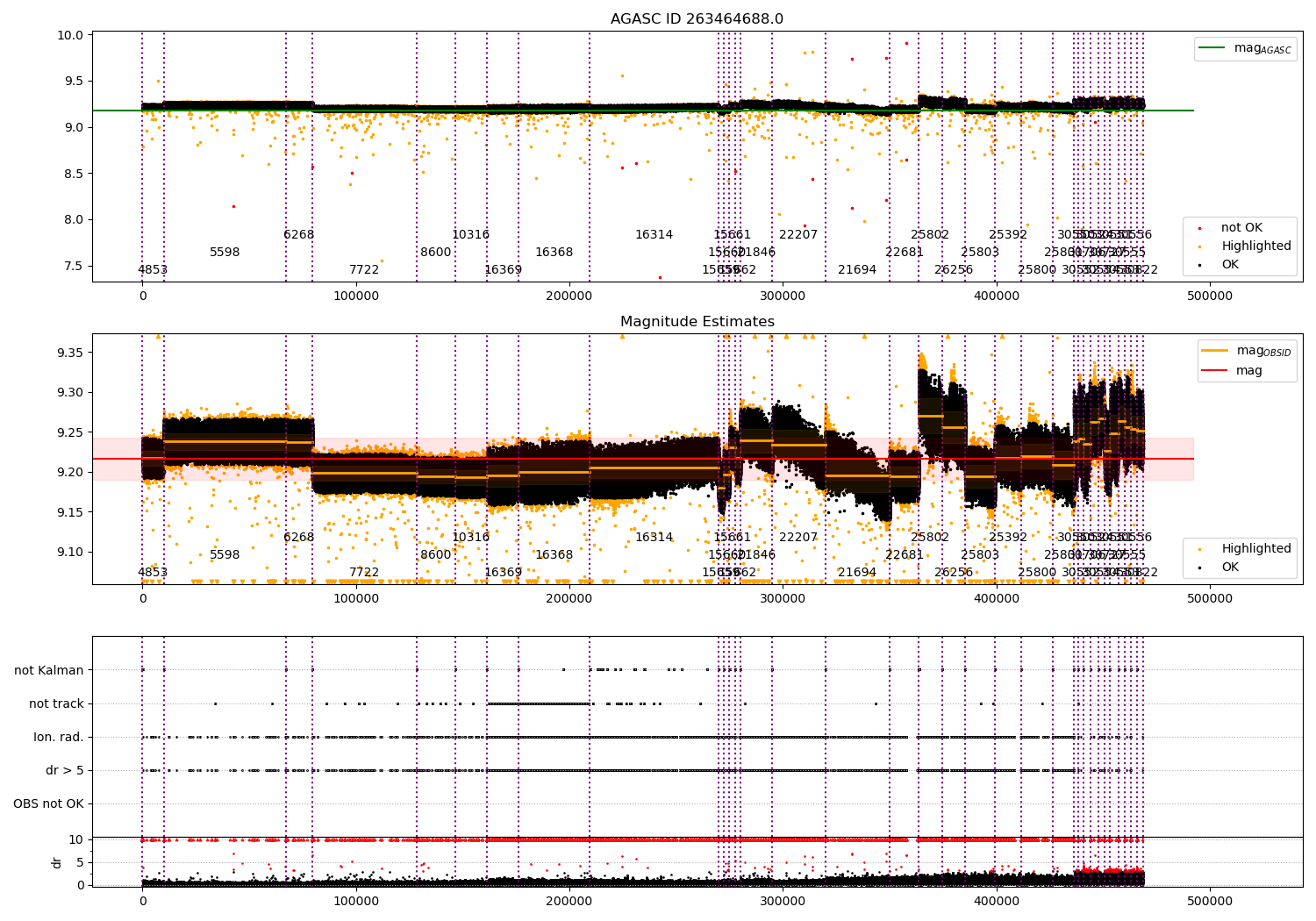The image size is (1316, 921).
Task: Click the "Magnitude Estimates" plot title
Action: coord(697,322)
